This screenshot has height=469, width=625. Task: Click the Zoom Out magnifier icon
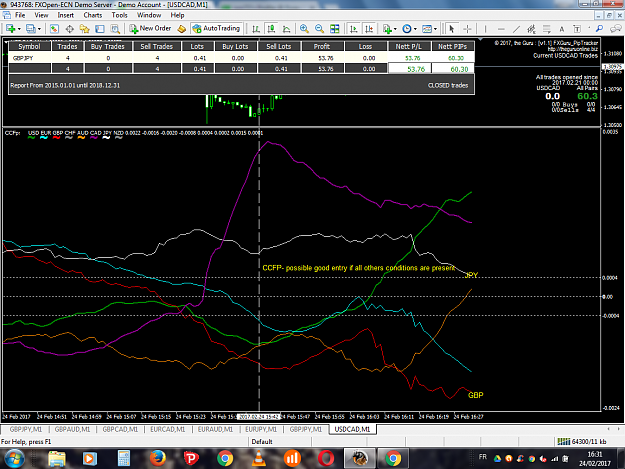[x=319, y=29]
